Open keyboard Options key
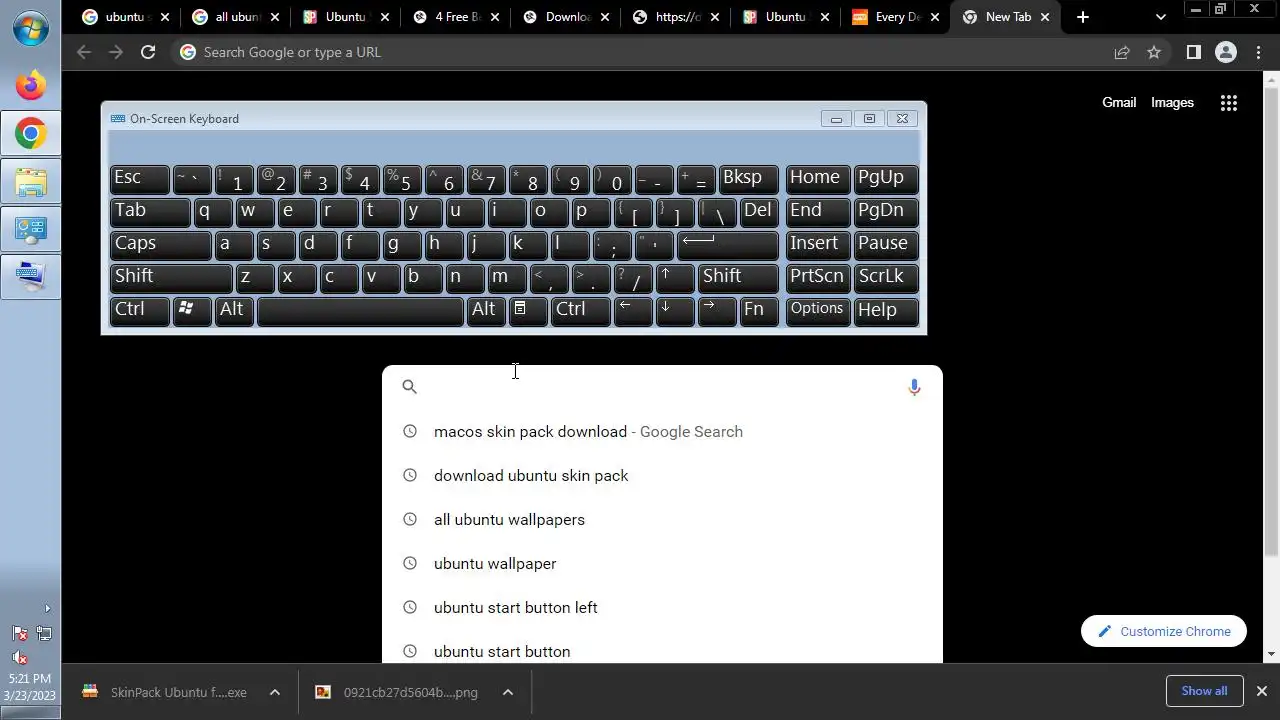This screenshot has width=1280, height=720. coord(818,311)
